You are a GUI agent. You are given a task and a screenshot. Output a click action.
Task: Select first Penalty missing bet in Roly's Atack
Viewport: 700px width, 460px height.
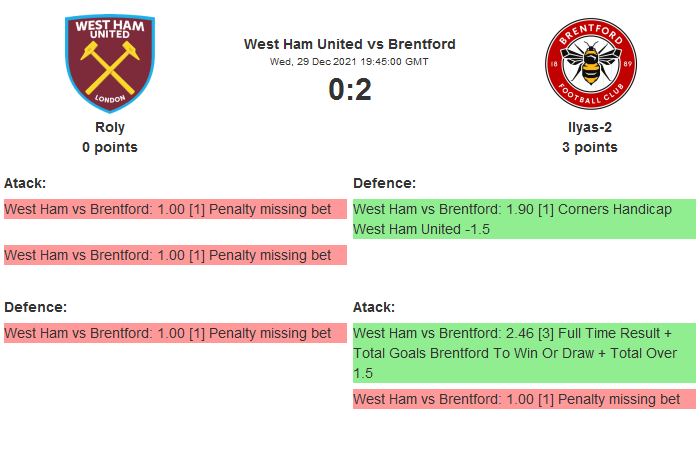175,209
